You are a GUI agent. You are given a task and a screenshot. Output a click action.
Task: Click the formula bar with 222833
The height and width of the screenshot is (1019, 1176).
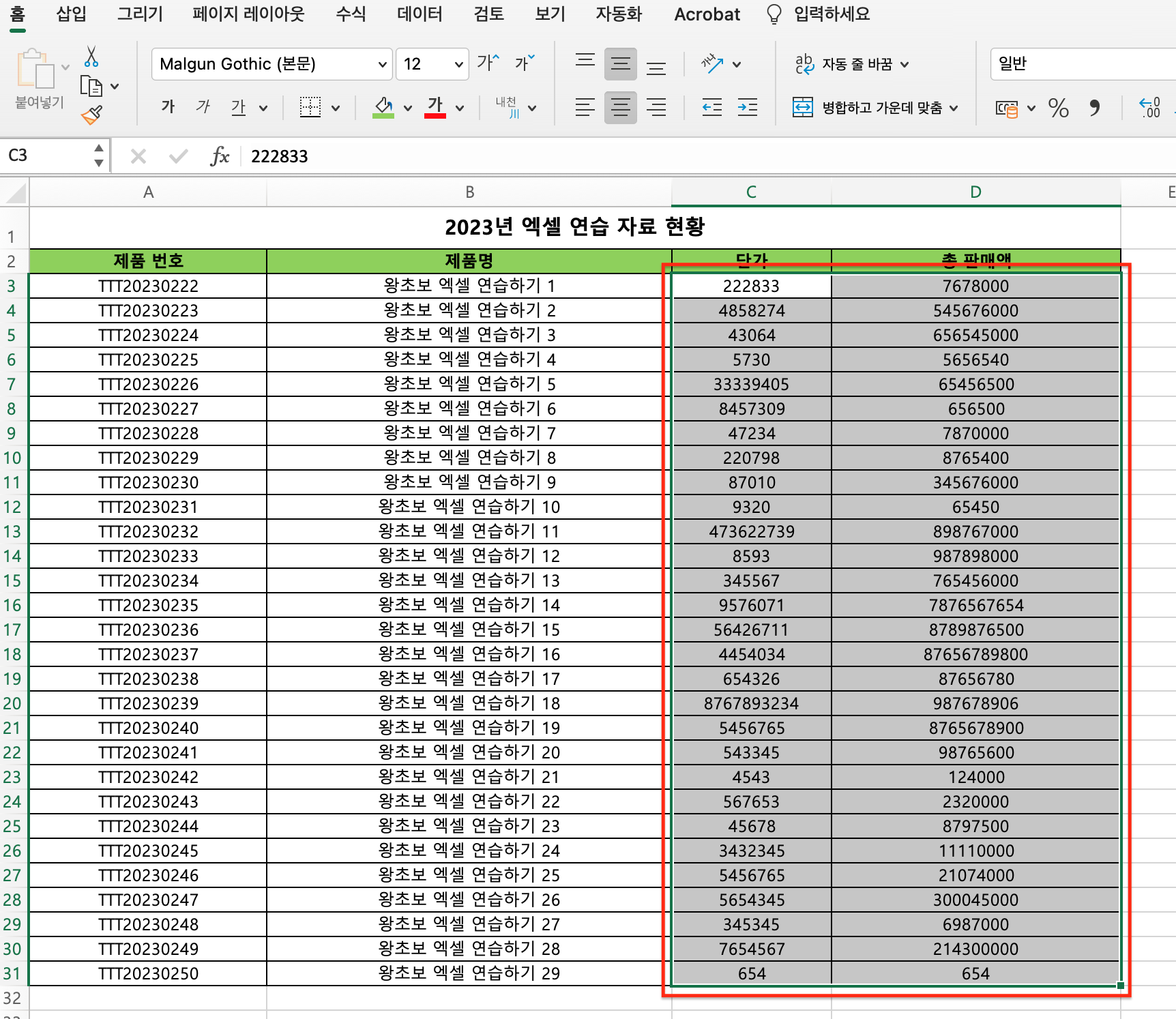pyautogui.click(x=709, y=156)
